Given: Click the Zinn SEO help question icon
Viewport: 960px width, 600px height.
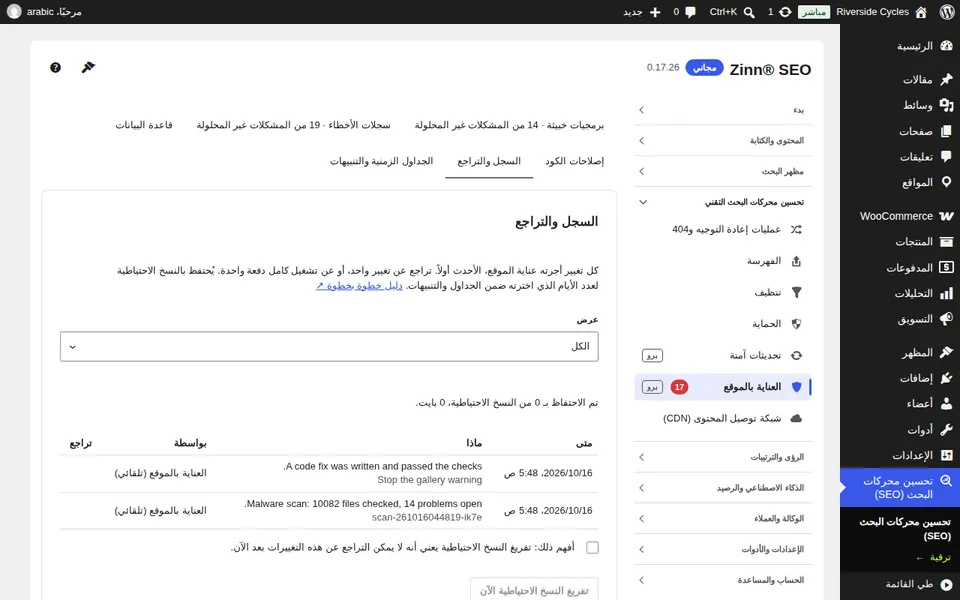Looking at the screenshot, I should (x=55, y=67).
